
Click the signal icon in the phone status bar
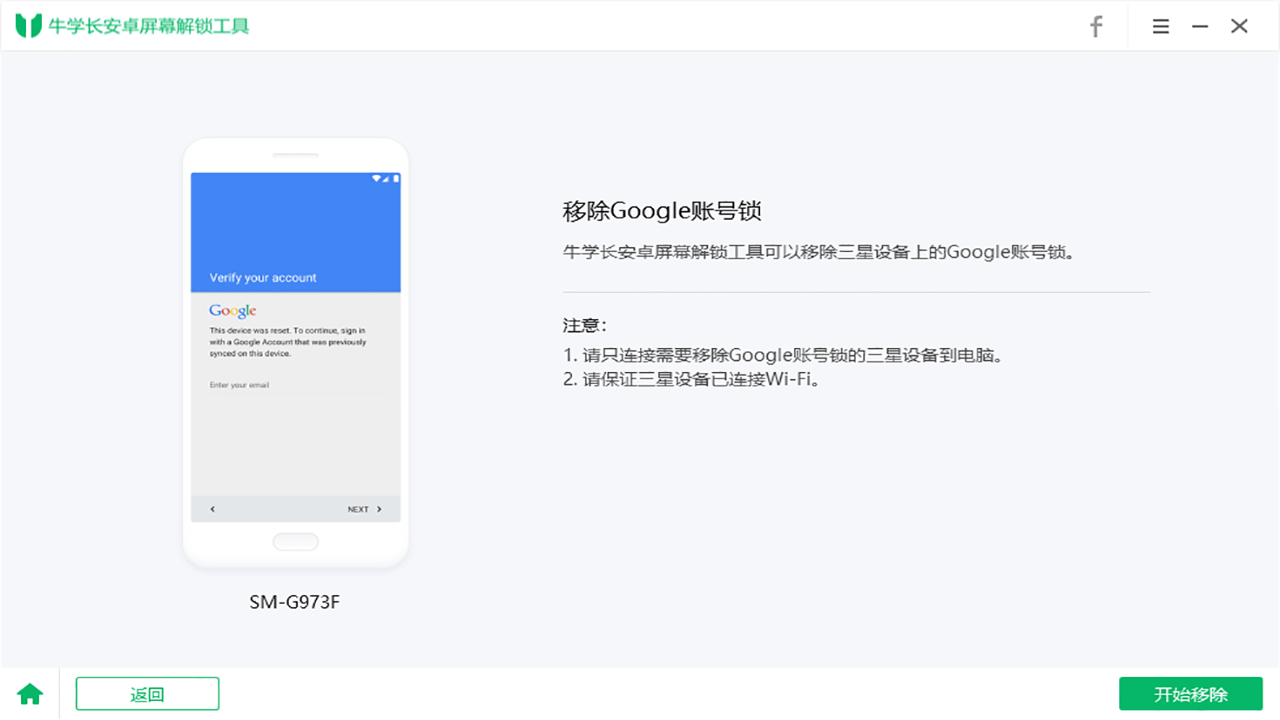pos(386,178)
